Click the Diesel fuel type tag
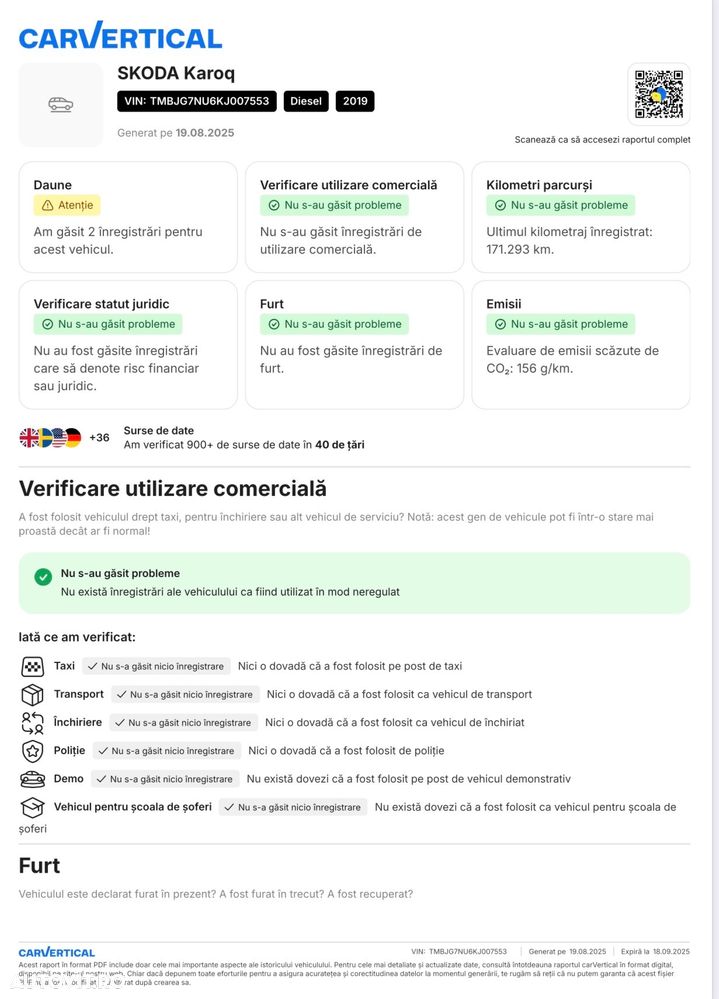Screen dimensions: 719x999 306,101
